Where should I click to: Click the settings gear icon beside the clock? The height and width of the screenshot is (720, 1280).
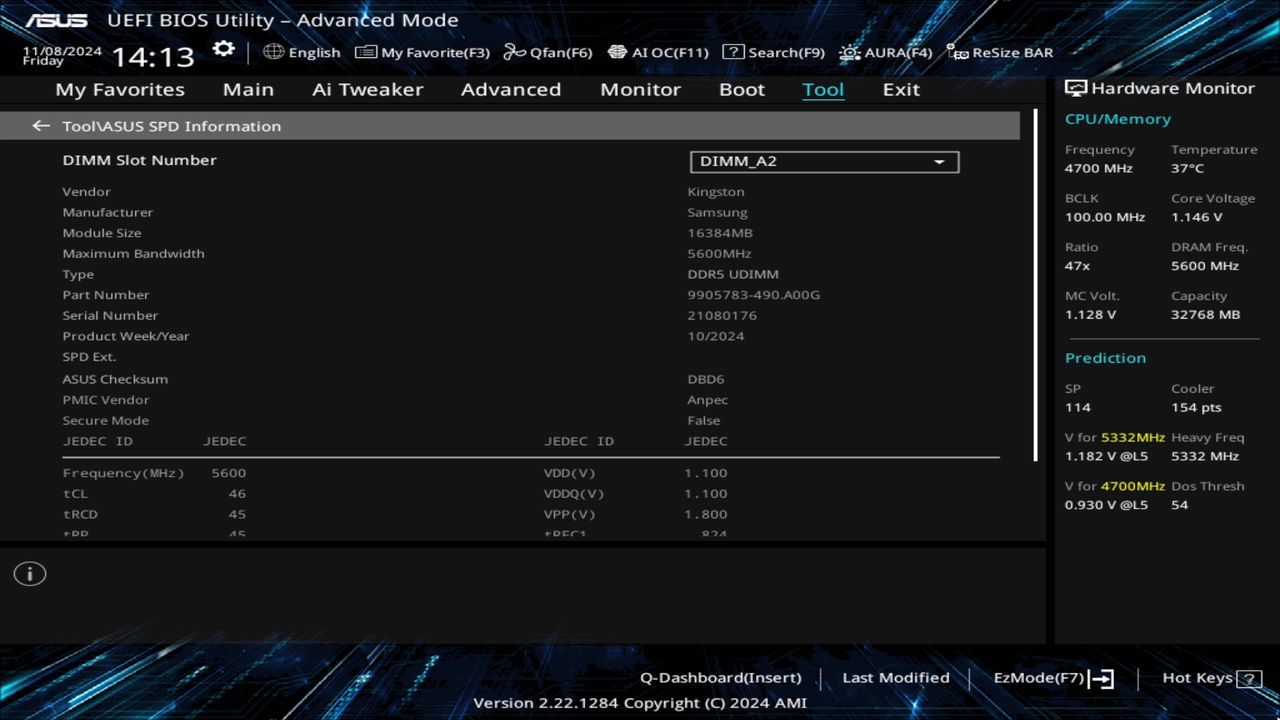(223, 49)
